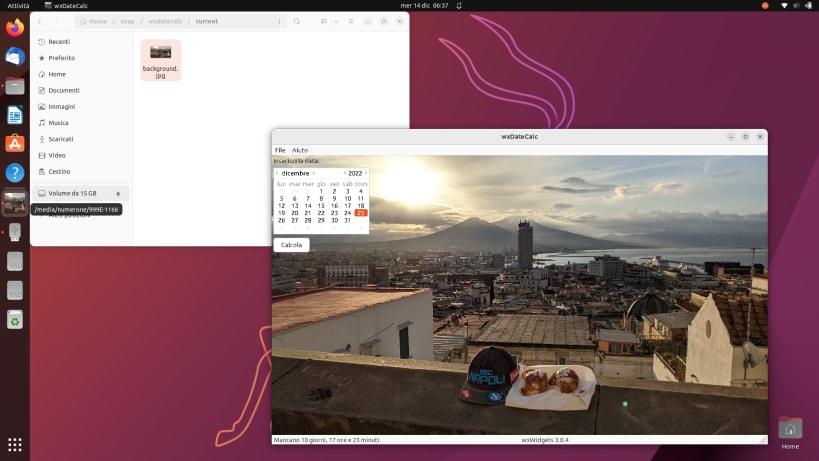Launch LibreOffice Writer from the dock

pos(15,115)
